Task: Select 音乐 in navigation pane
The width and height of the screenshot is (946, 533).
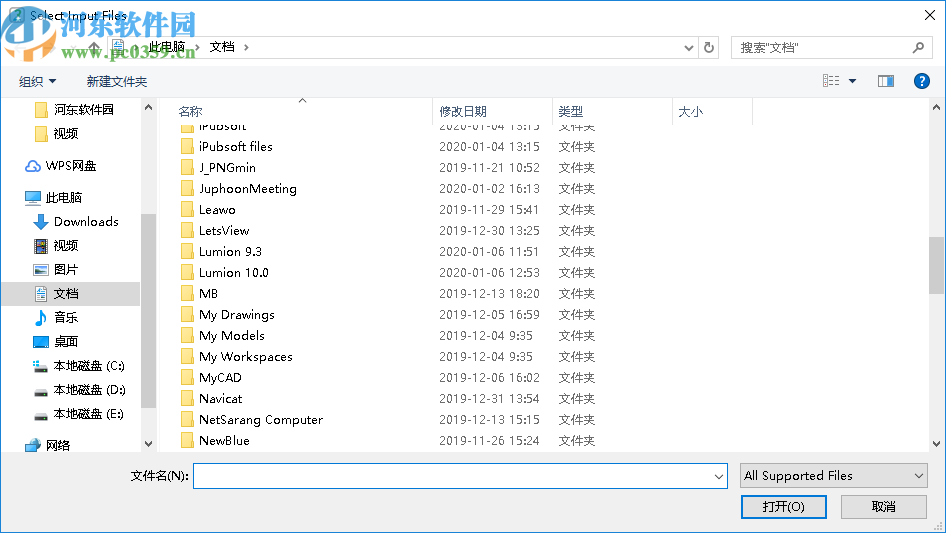Action: (x=56, y=318)
